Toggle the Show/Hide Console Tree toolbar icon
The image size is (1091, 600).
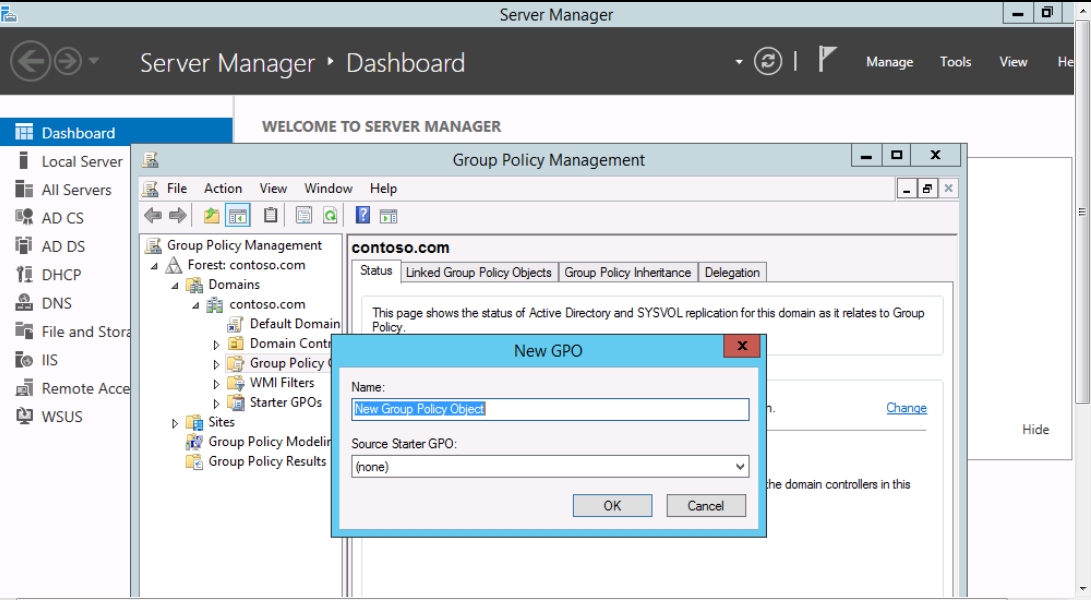click(x=238, y=215)
